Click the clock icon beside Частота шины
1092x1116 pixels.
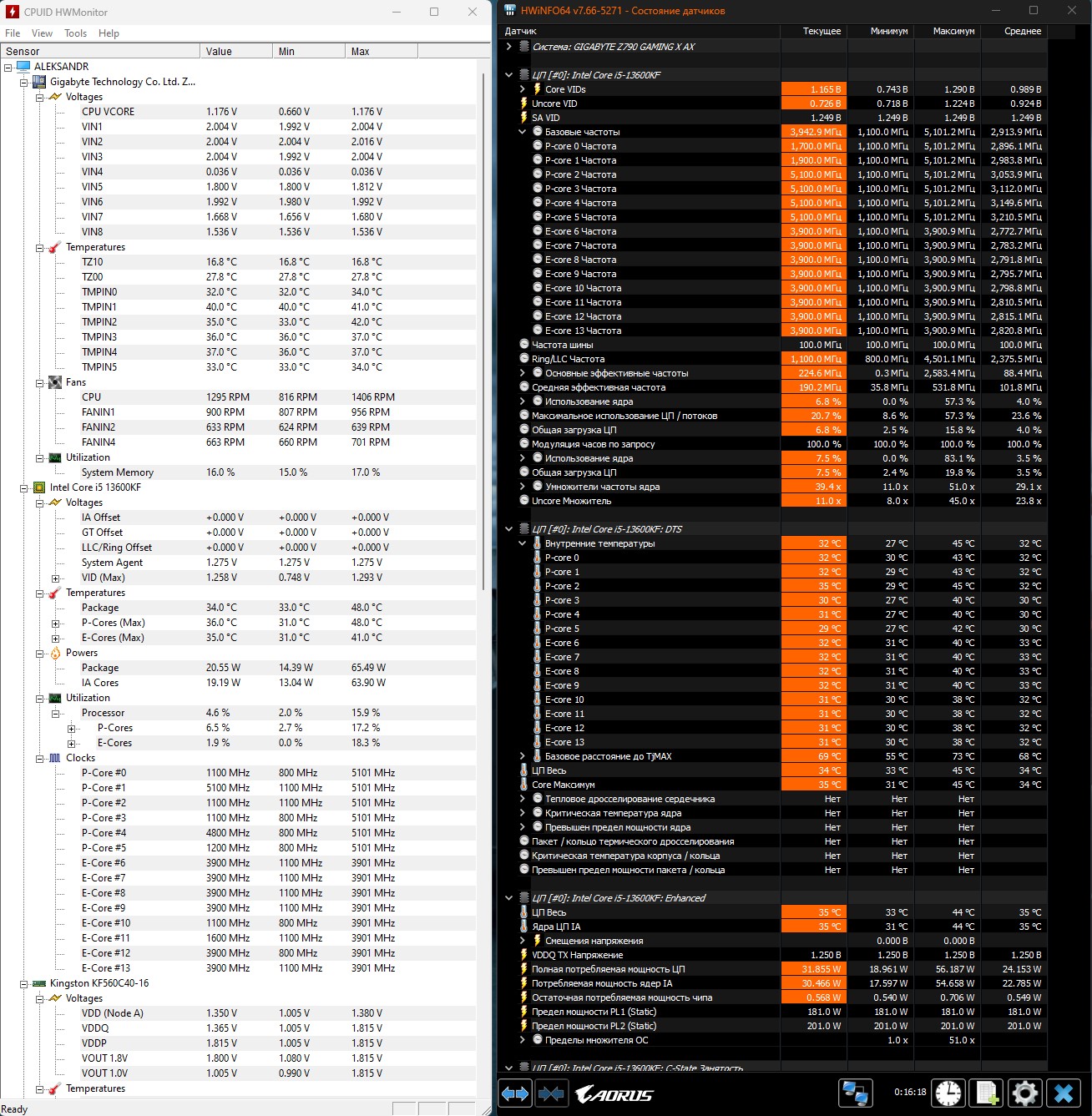tap(523, 345)
